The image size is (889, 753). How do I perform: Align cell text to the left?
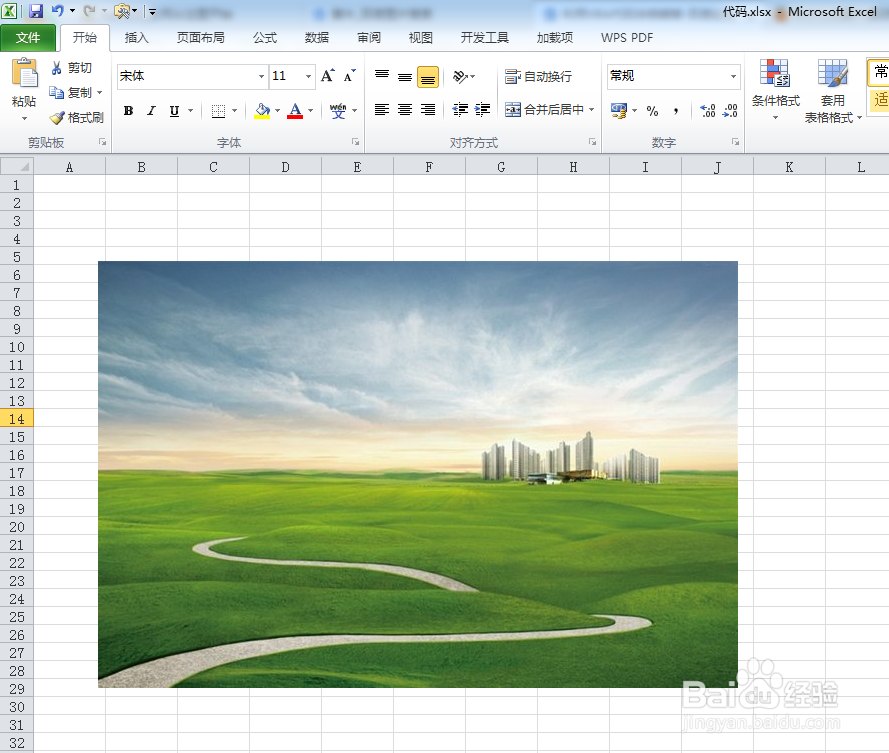click(x=382, y=109)
